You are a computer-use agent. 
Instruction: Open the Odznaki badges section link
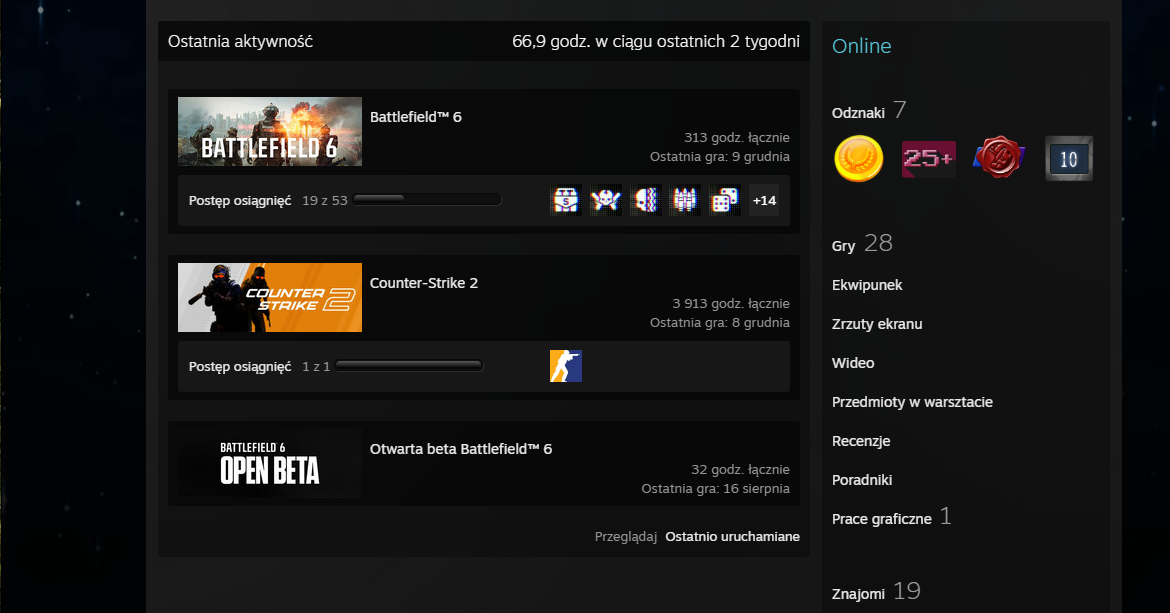pyautogui.click(x=858, y=113)
